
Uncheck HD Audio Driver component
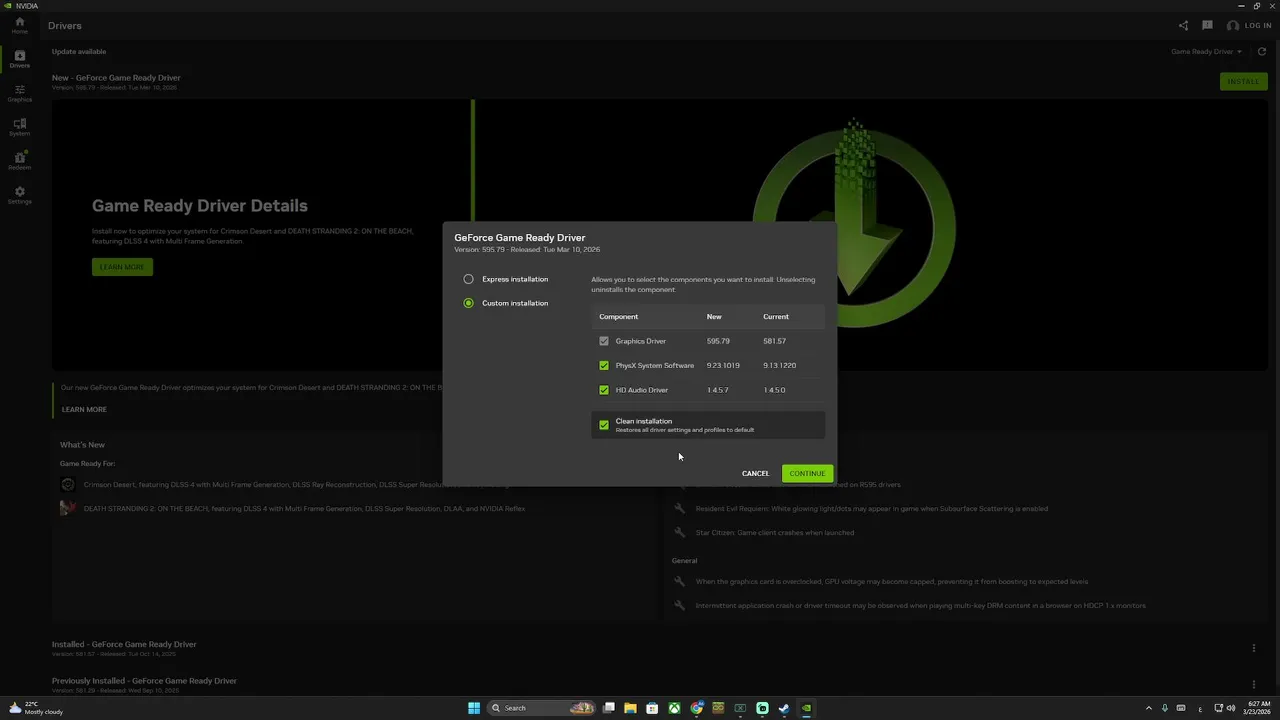point(604,390)
